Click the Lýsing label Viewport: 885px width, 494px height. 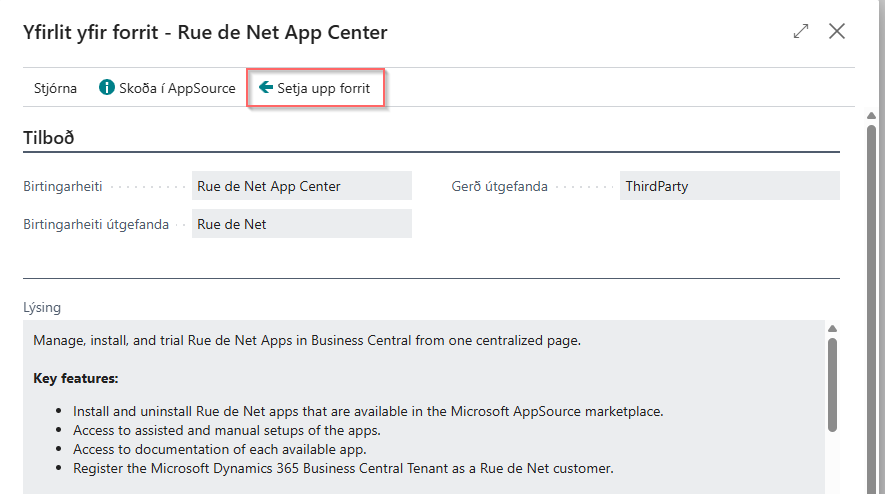[x=41, y=307]
